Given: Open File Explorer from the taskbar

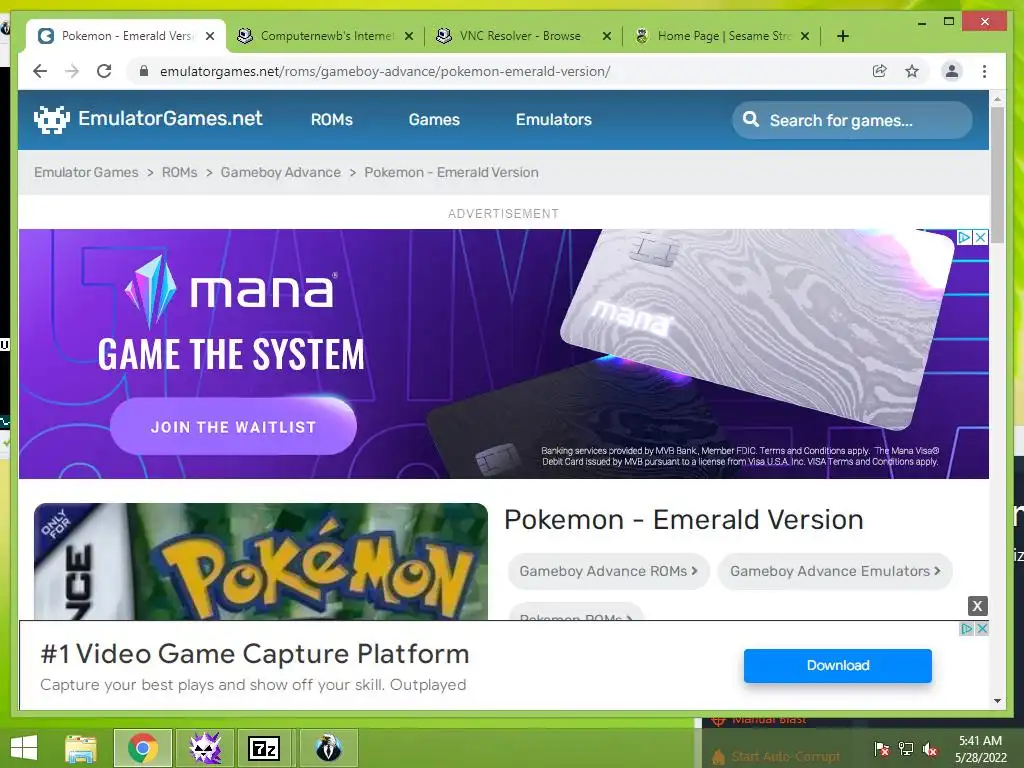Looking at the screenshot, I should point(81,748).
